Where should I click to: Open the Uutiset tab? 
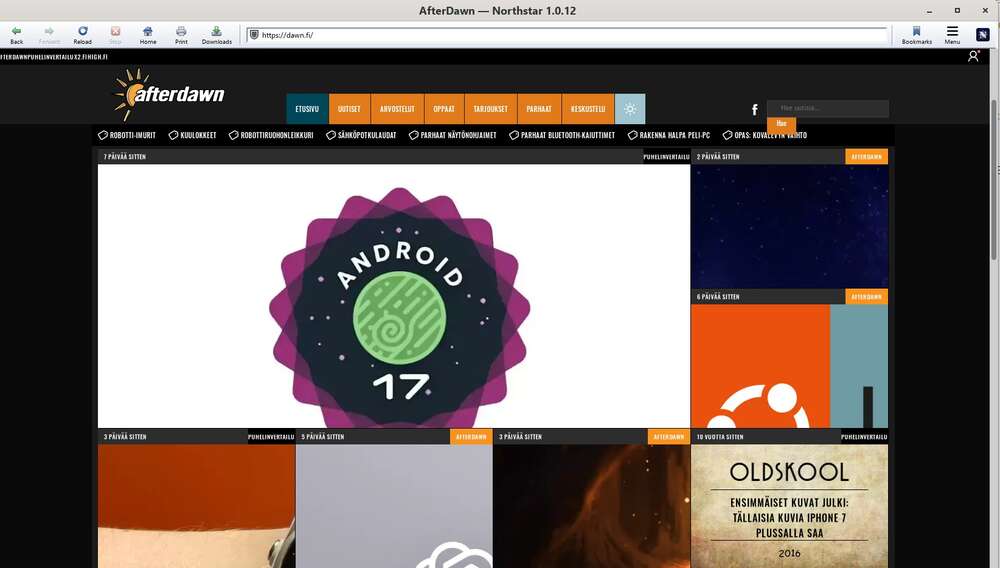pyautogui.click(x=349, y=109)
